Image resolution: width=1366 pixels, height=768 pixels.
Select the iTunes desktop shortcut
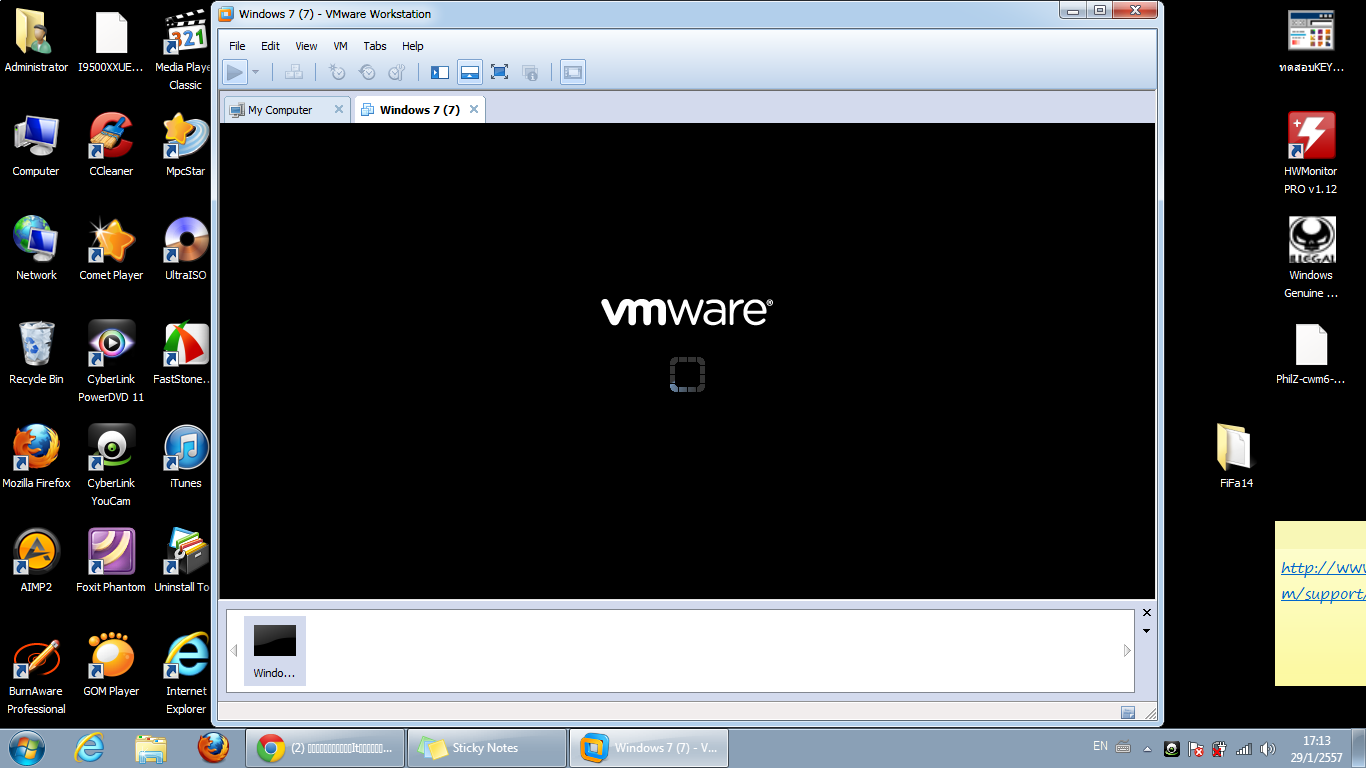tap(186, 458)
